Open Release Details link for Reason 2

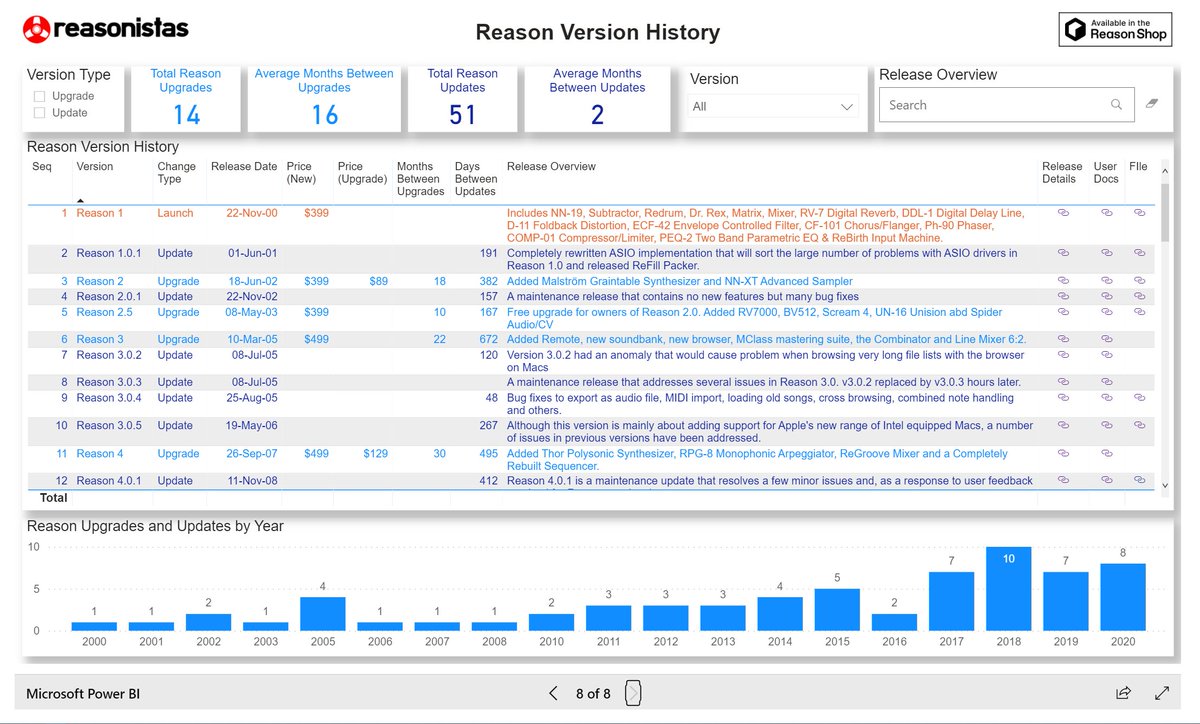(x=1063, y=282)
